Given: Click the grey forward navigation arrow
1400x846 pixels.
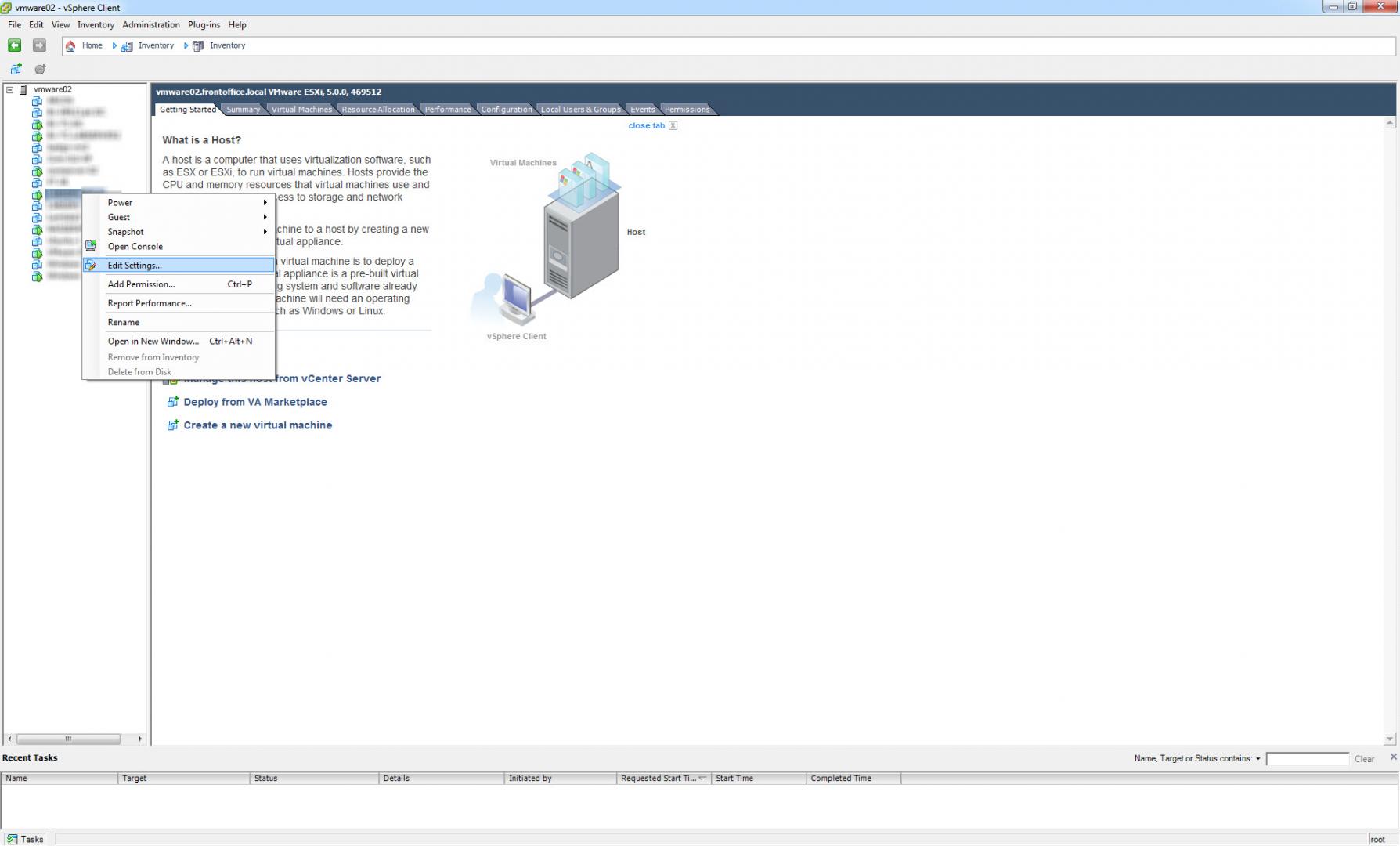Looking at the screenshot, I should [39, 45].
